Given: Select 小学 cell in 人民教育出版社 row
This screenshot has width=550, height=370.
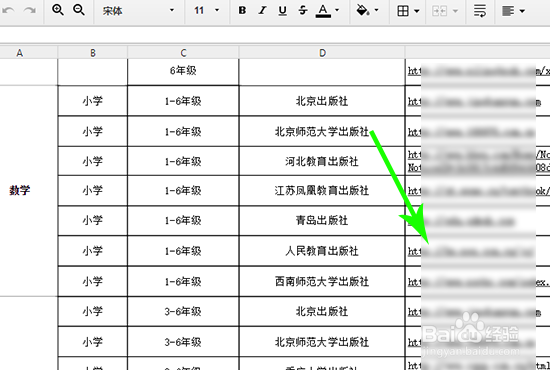Looking at the screenshot, I should [x=93, y=251].
